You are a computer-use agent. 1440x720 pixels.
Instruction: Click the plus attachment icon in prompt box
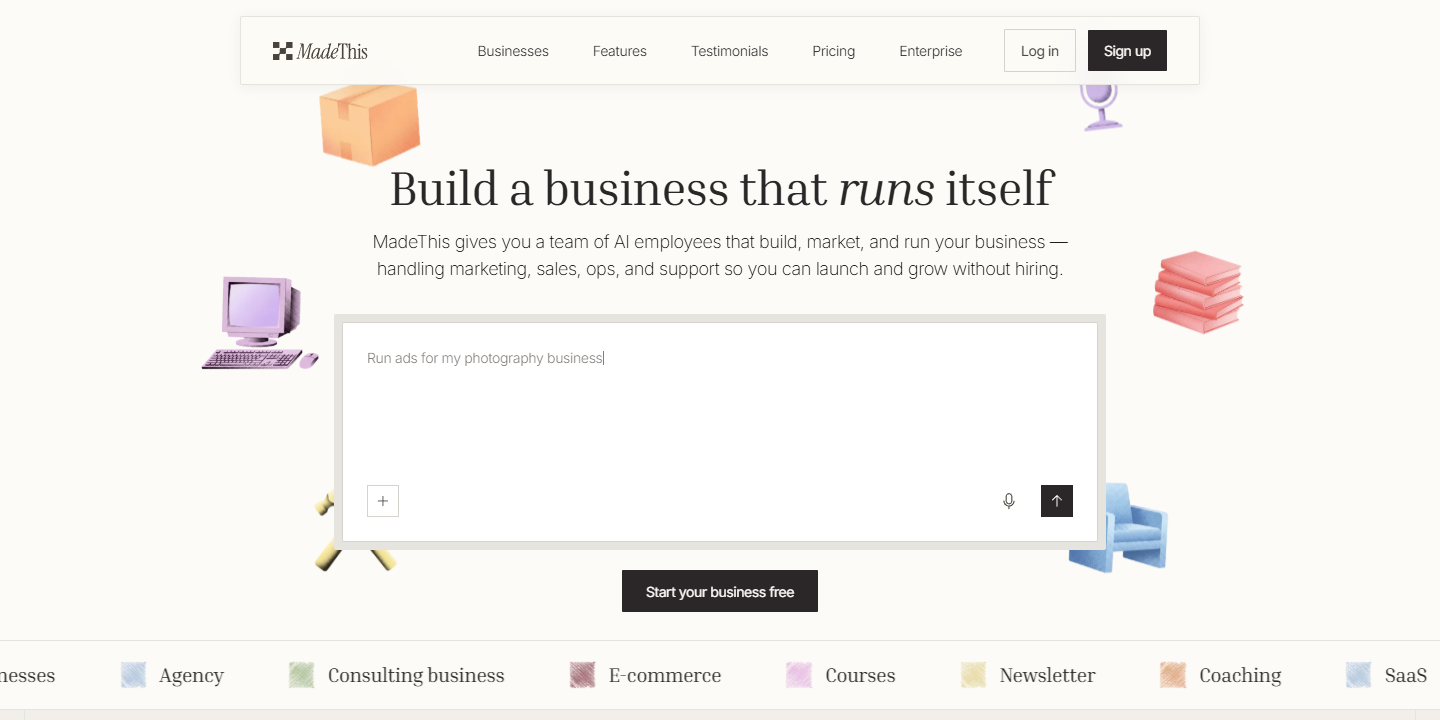click(x=383, y=501)
